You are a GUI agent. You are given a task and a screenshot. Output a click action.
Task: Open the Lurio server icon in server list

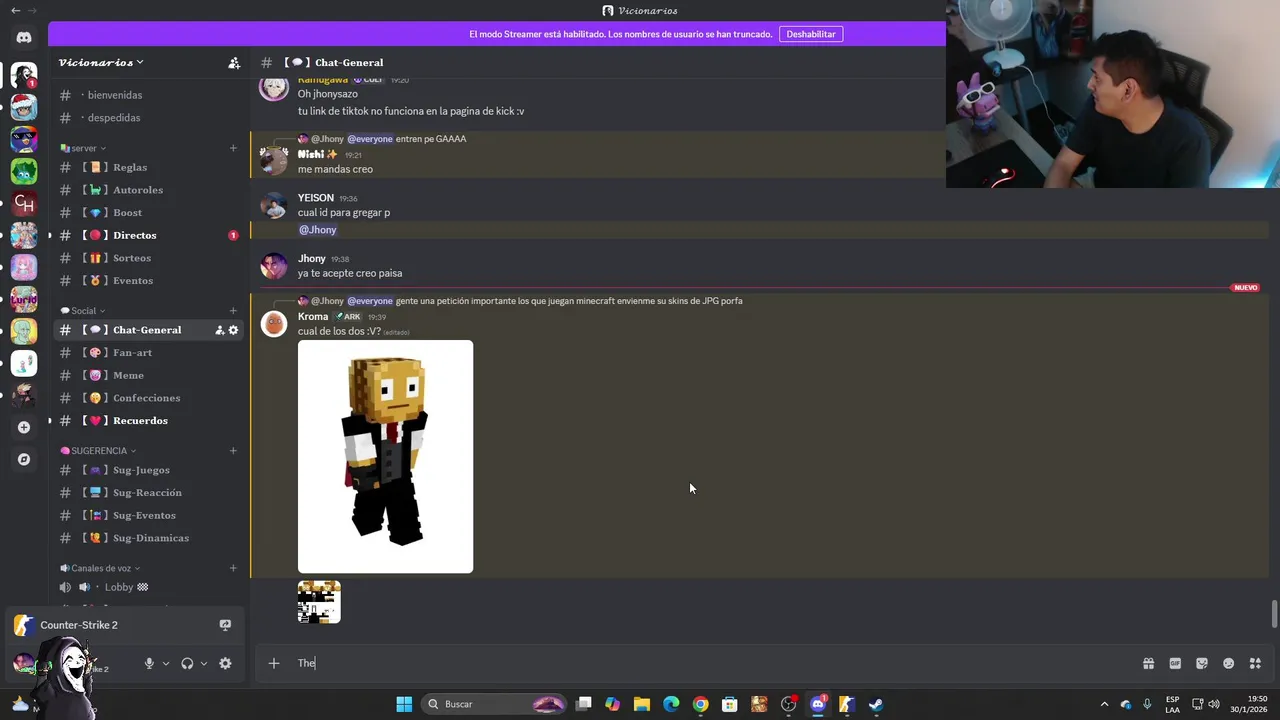click(x=24, y=299)
